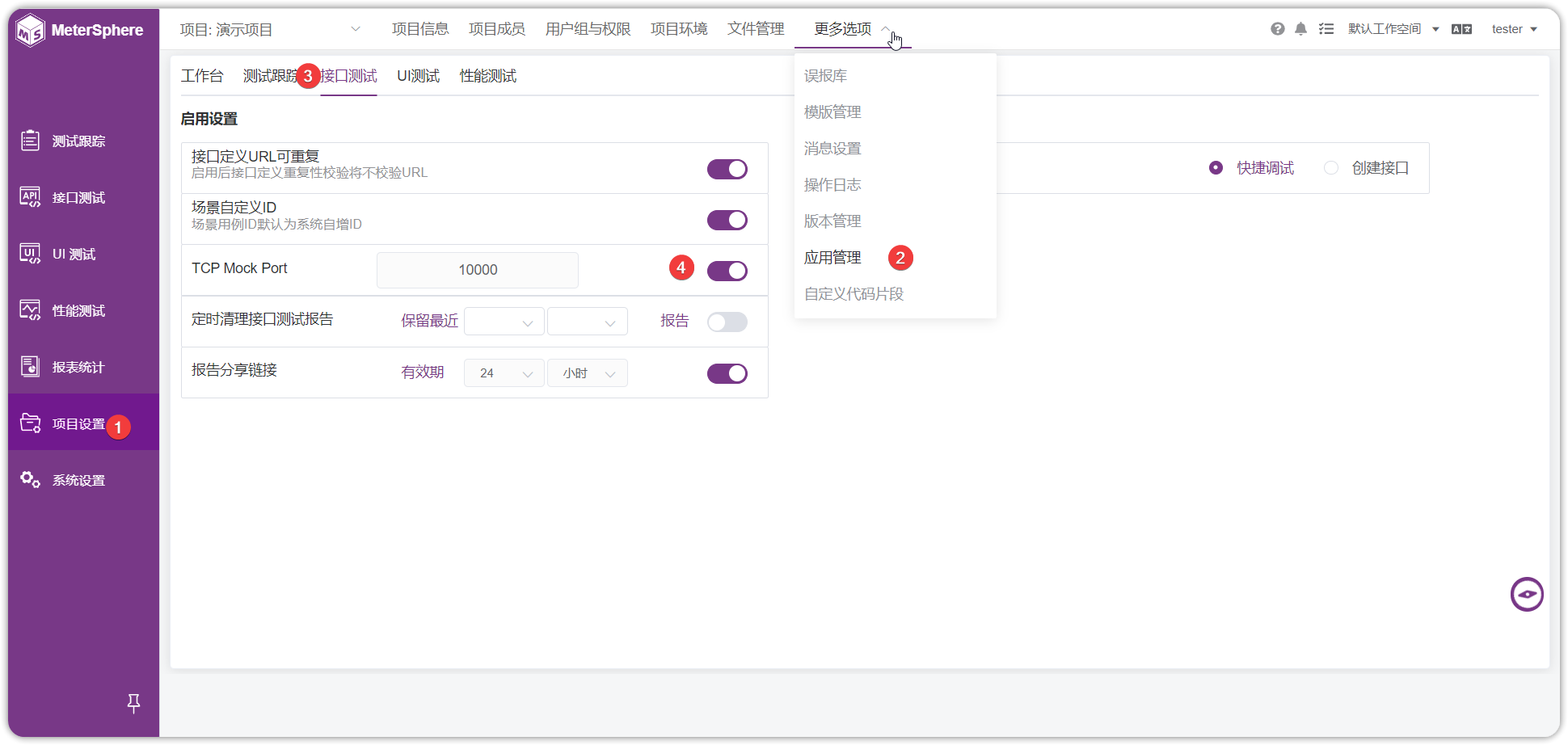
Task: Click the language switch icon
Action: click(x=1461, y=29)
